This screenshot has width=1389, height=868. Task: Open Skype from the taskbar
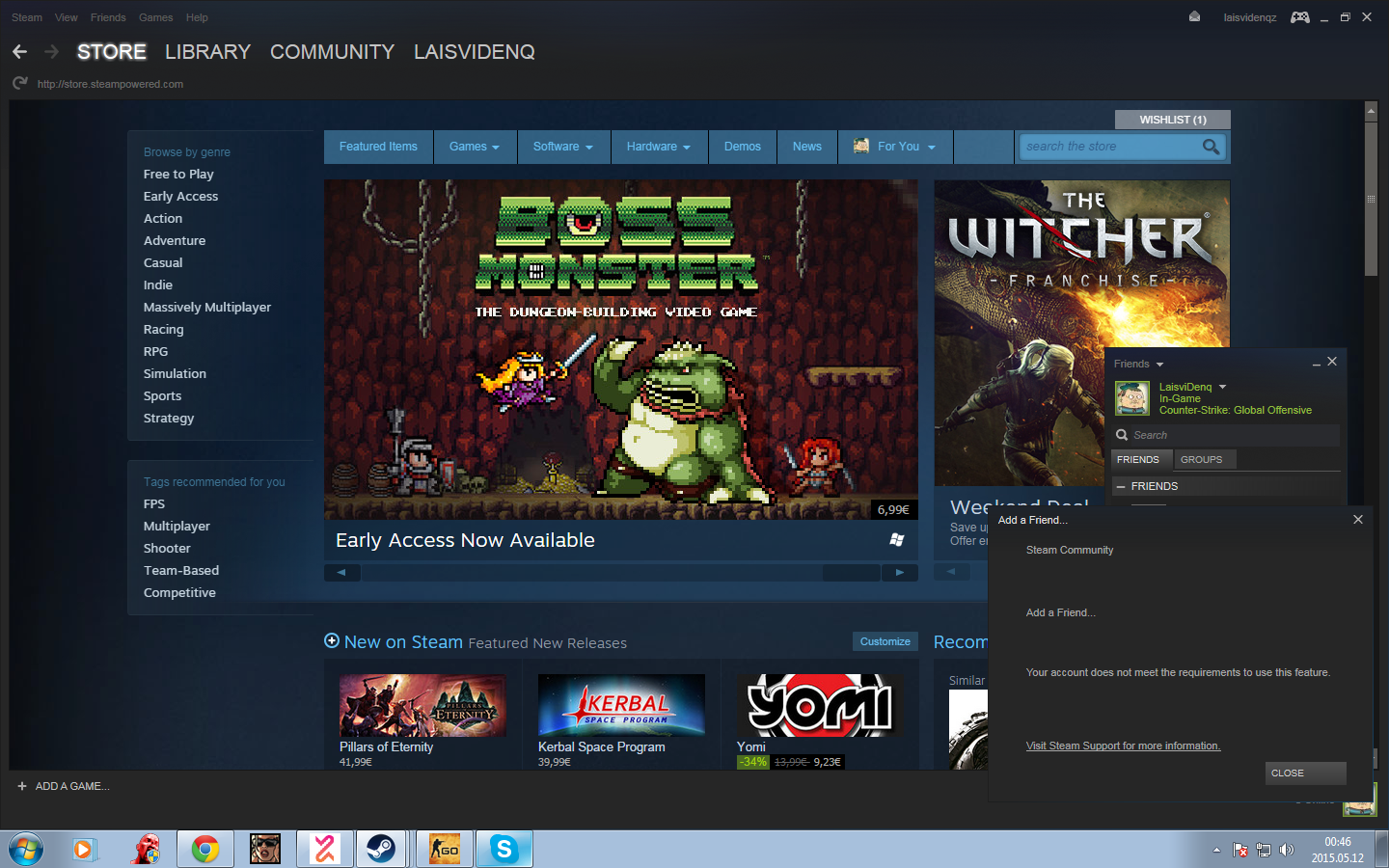pos(504,849)
